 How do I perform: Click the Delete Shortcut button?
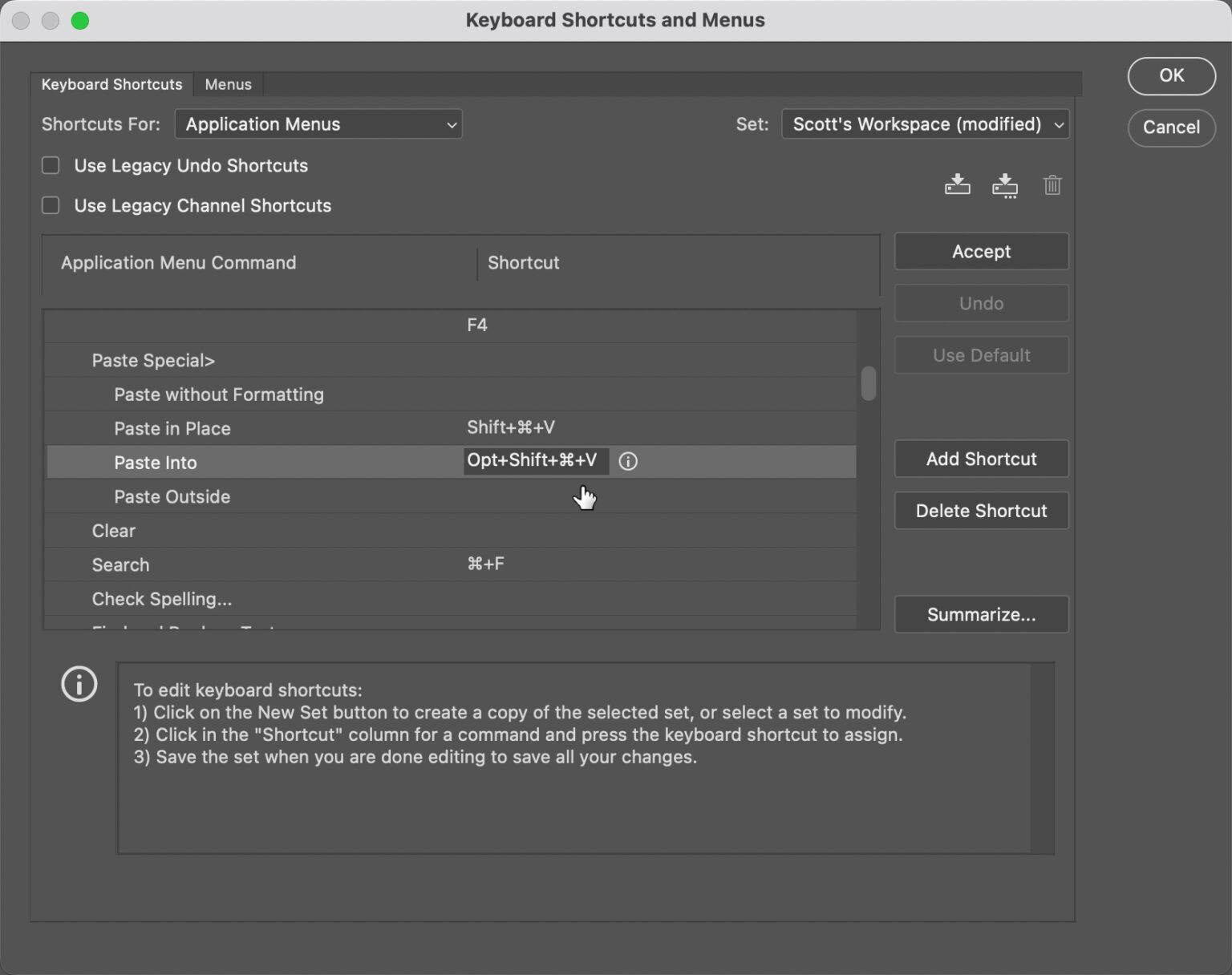981,512
